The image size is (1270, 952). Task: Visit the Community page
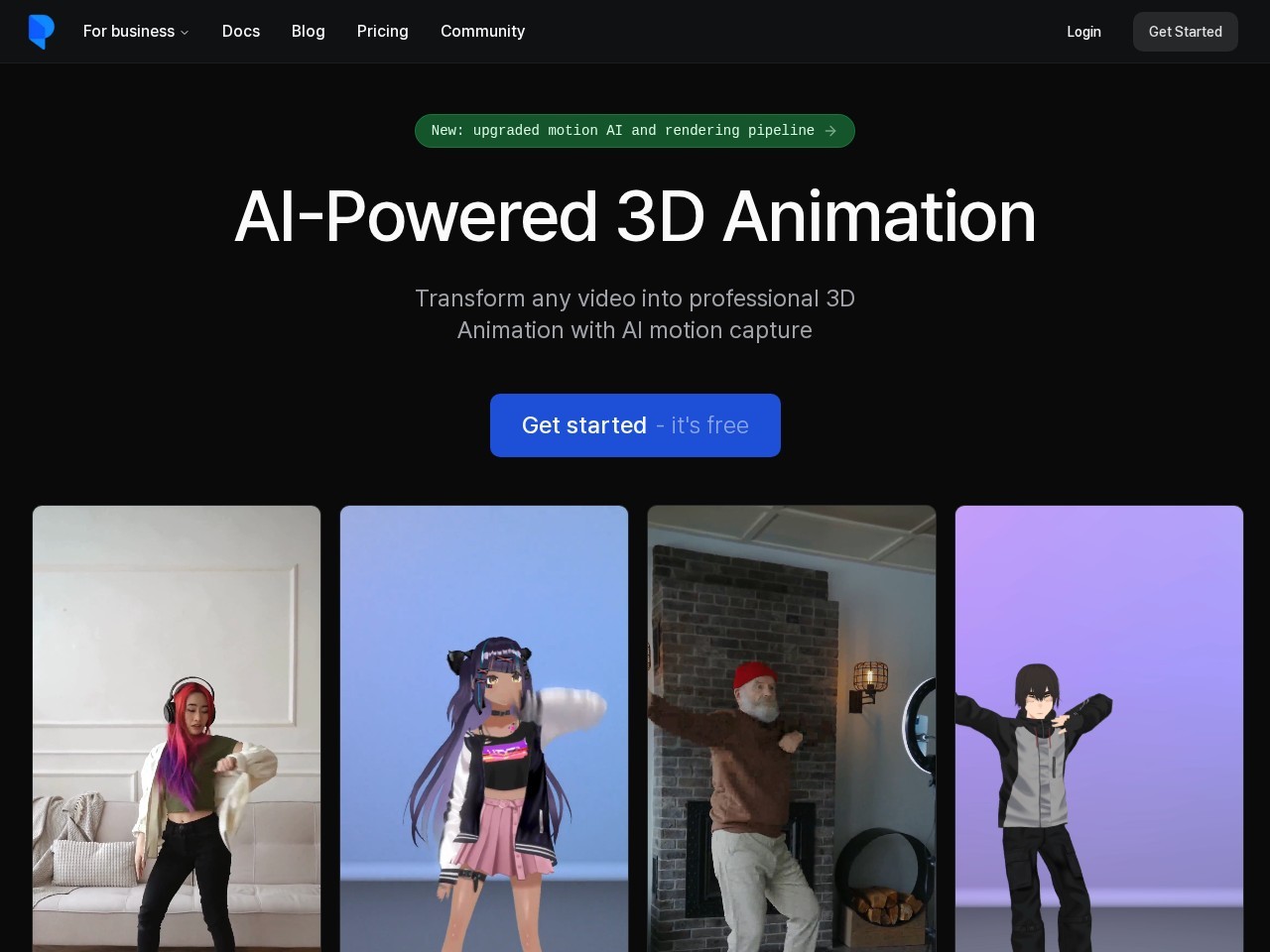click(x=482, y=32)
